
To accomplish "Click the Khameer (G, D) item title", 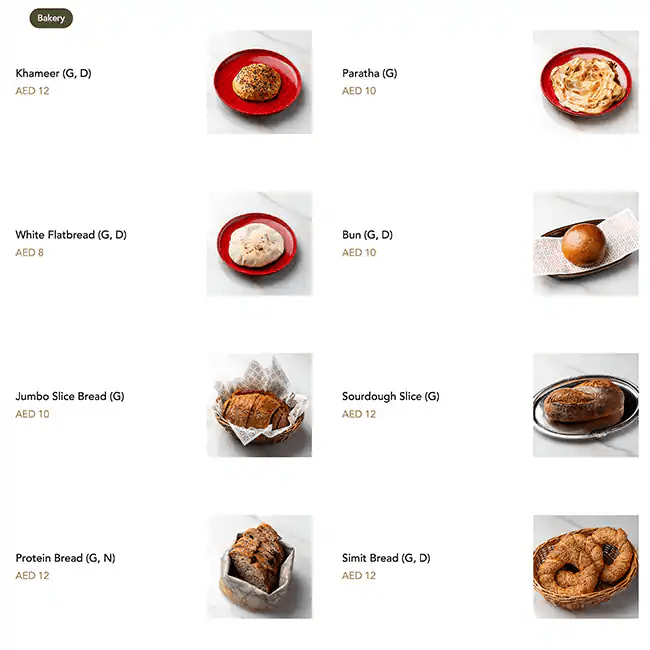I will pos(53,73).
